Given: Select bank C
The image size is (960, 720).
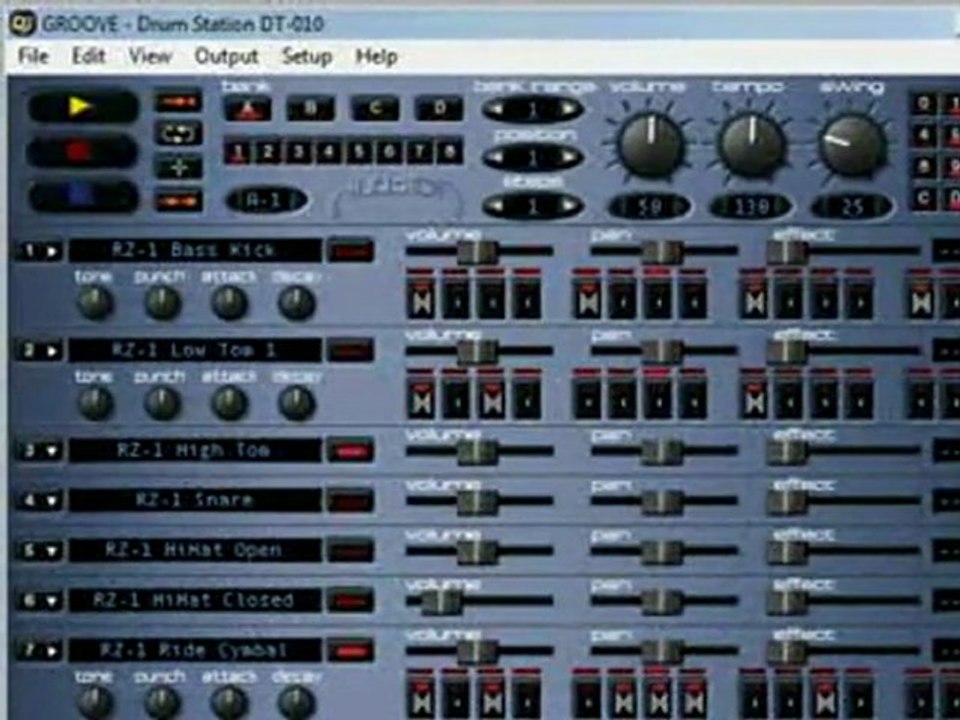Looking at the screenshot, I should [x=375, y=109].
